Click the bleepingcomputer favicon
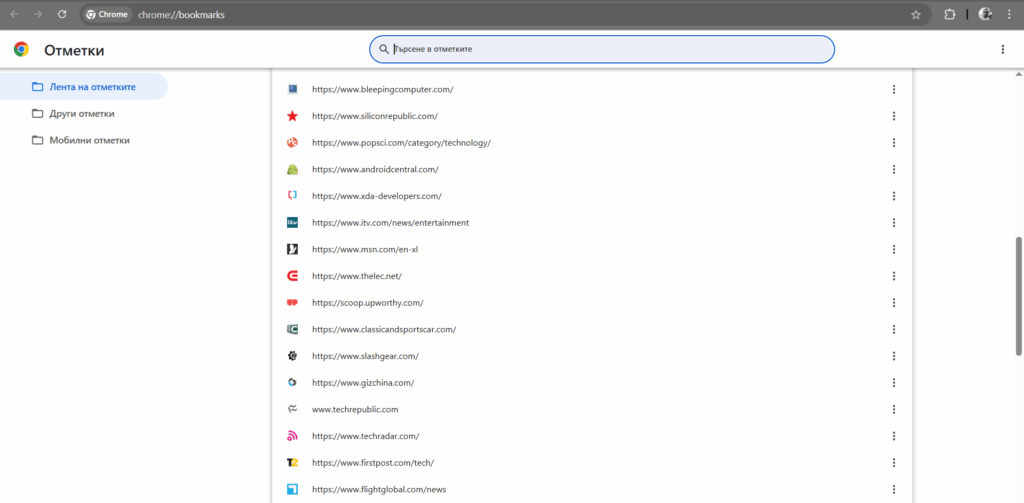This screenshot has width=1024, height=503. [293, 89]
